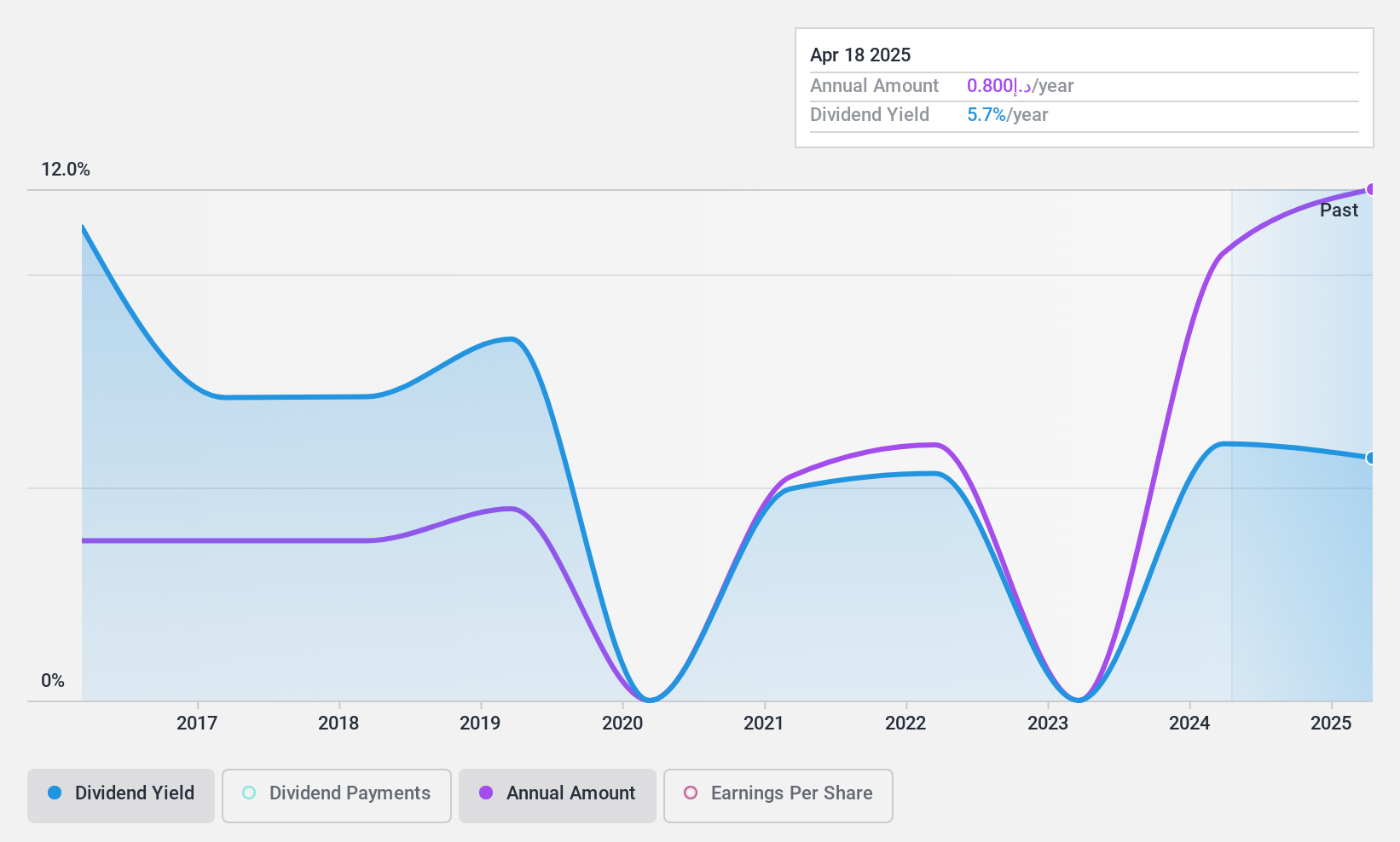
Task: Toggle the Annual Amount series
Action: pos(558,796)
